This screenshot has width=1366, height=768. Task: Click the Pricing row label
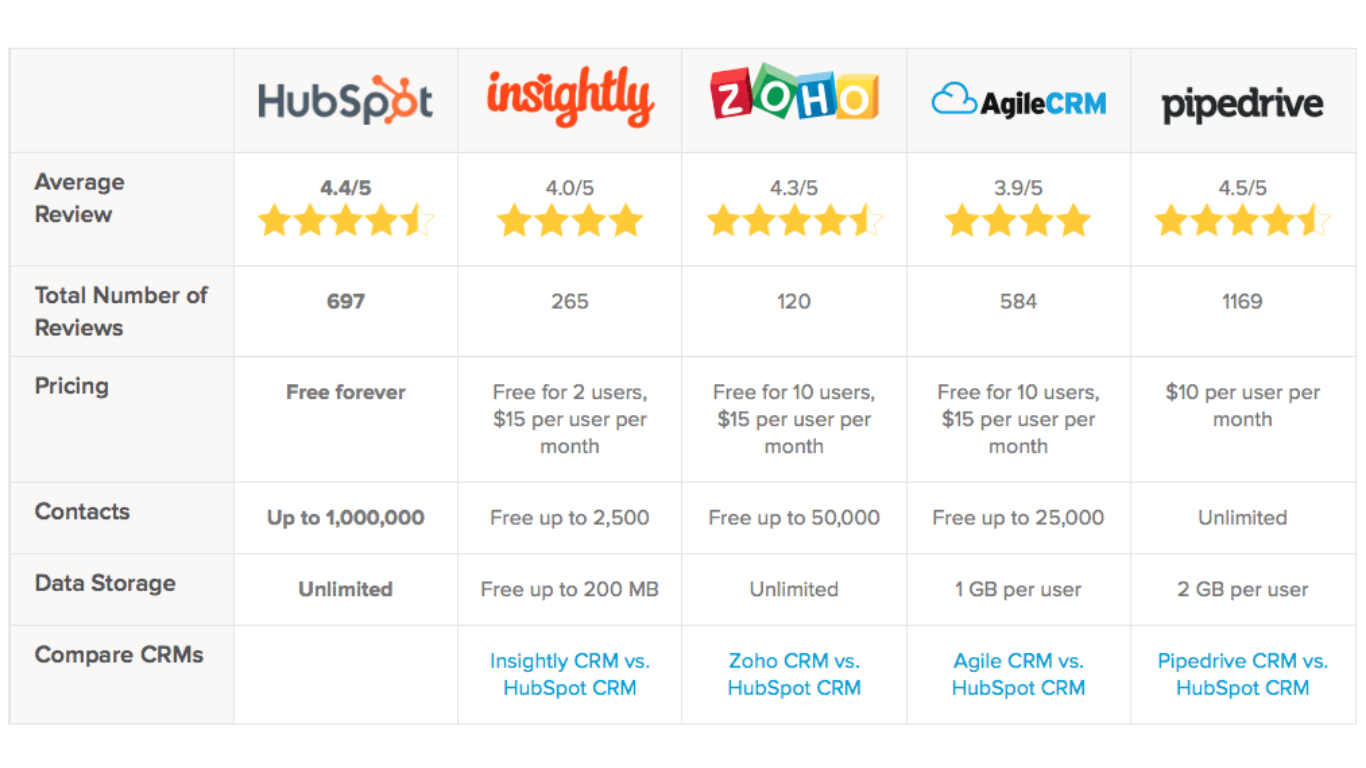71,386
